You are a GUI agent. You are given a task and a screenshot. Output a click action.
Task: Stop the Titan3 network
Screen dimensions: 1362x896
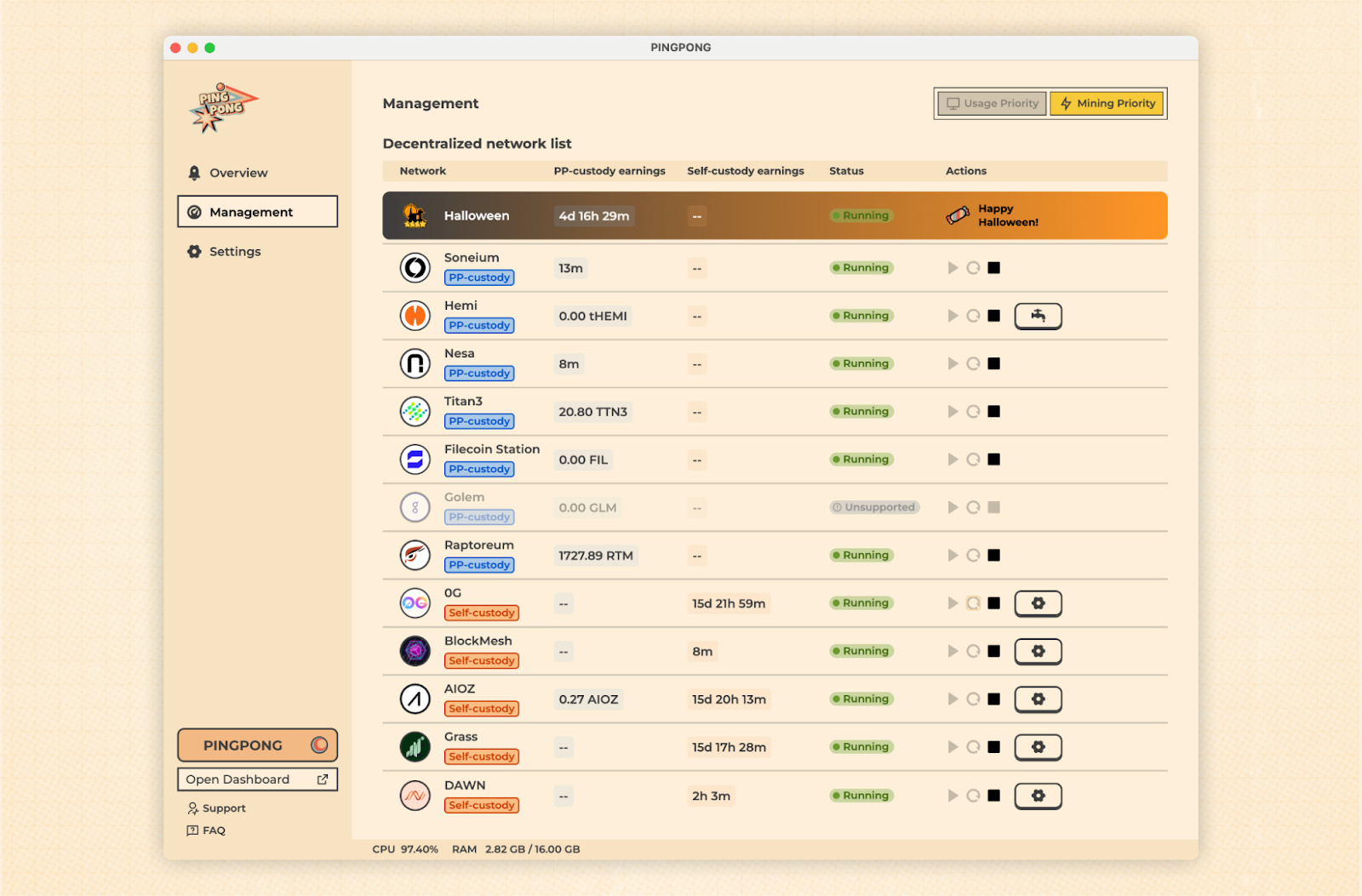point(993,412)
